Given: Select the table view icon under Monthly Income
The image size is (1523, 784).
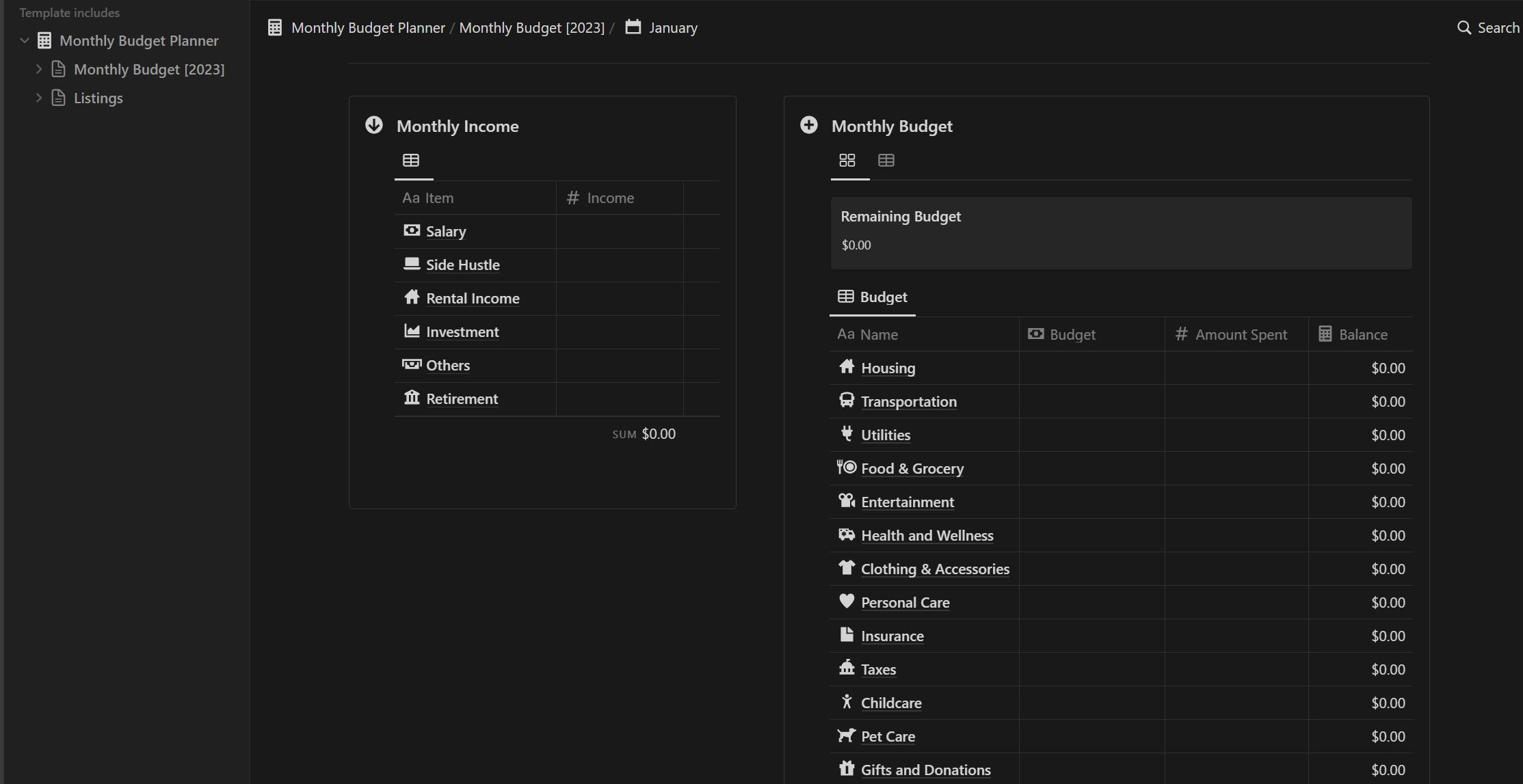Looking at the screenshot, I should [x=412, y=160].
